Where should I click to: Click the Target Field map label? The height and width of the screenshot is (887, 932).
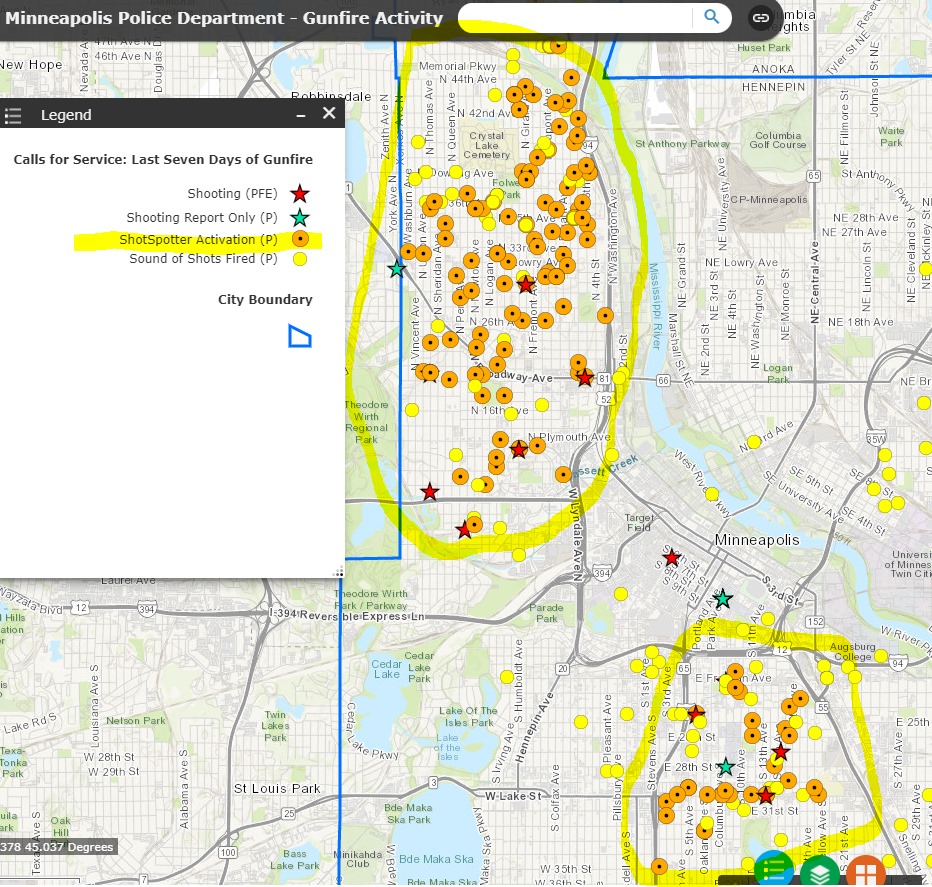coord(640,523)
